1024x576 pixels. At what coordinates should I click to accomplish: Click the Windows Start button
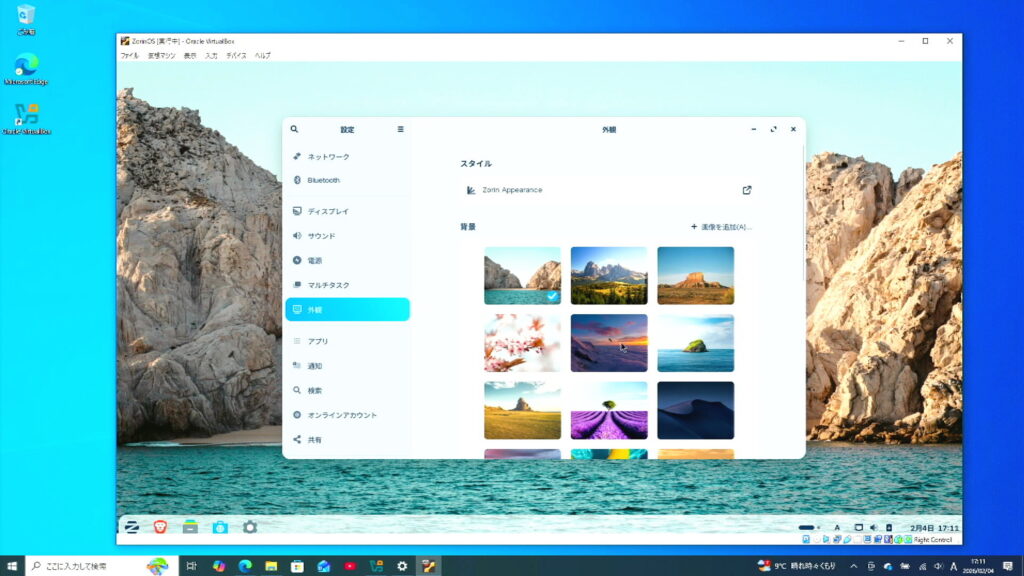[12, 566]
